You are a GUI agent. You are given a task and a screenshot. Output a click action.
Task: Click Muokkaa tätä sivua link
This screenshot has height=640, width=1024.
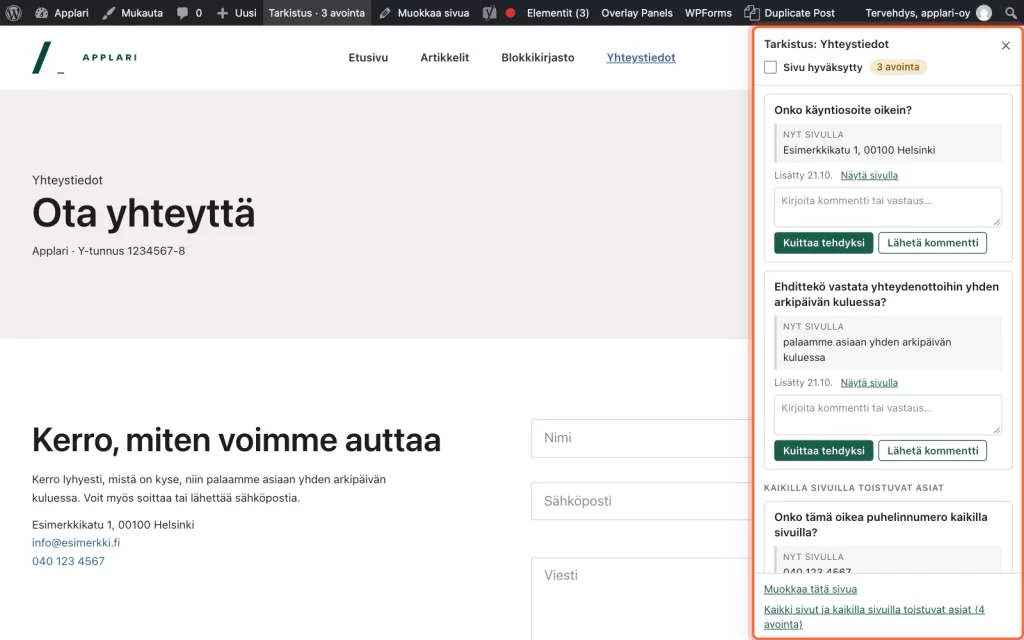pyautogui.click(x=810, y=589)
